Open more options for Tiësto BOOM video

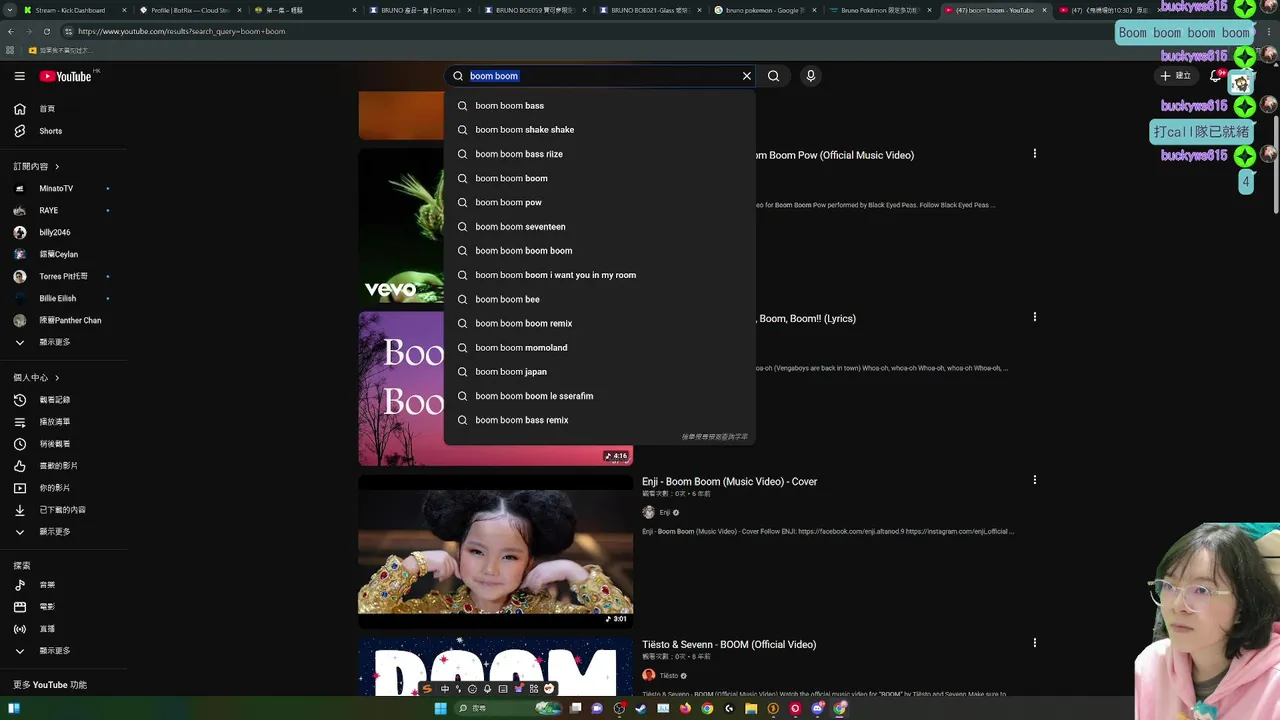[x=1034, y=643]
